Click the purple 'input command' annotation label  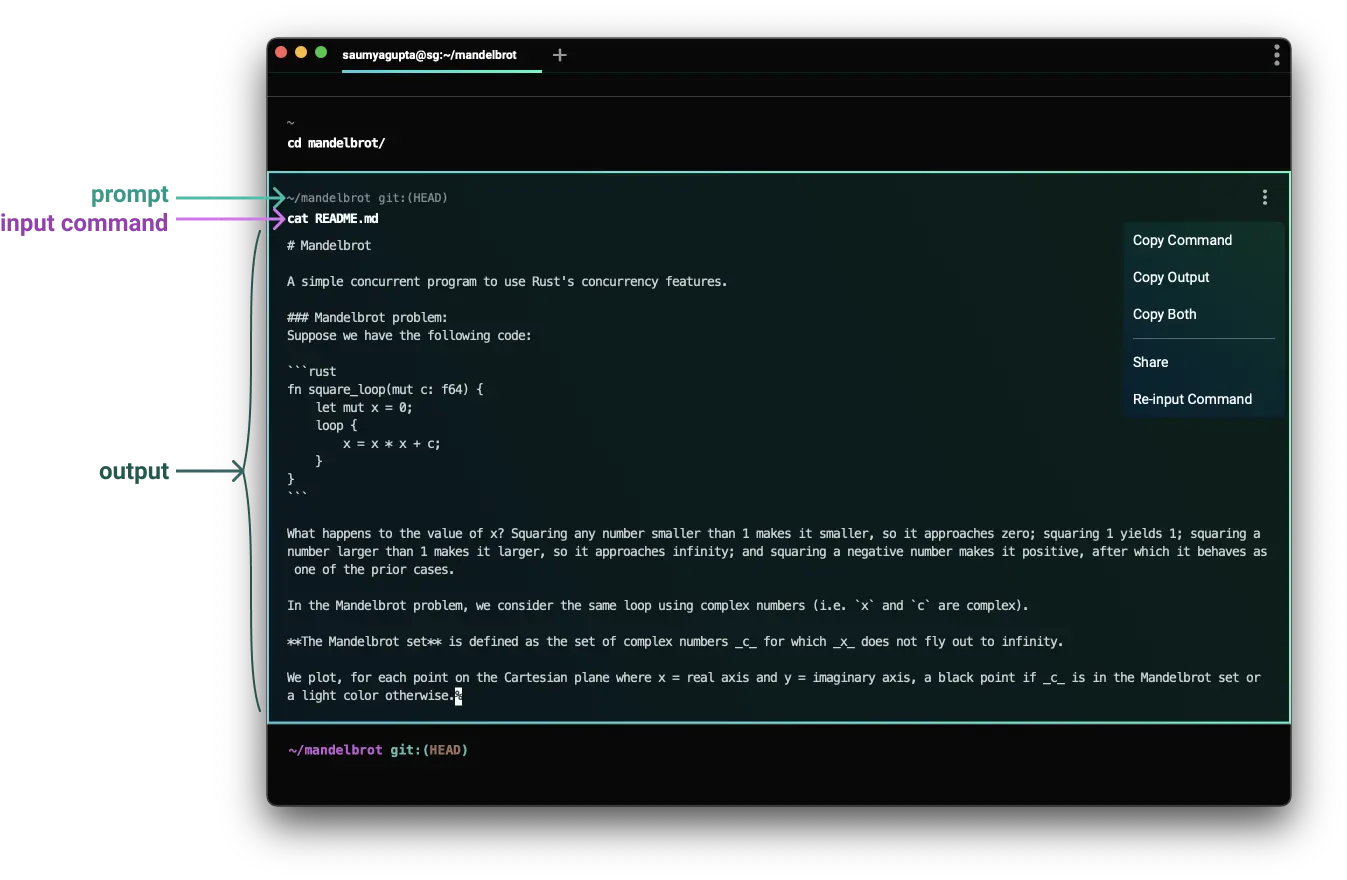coord(84,222)
